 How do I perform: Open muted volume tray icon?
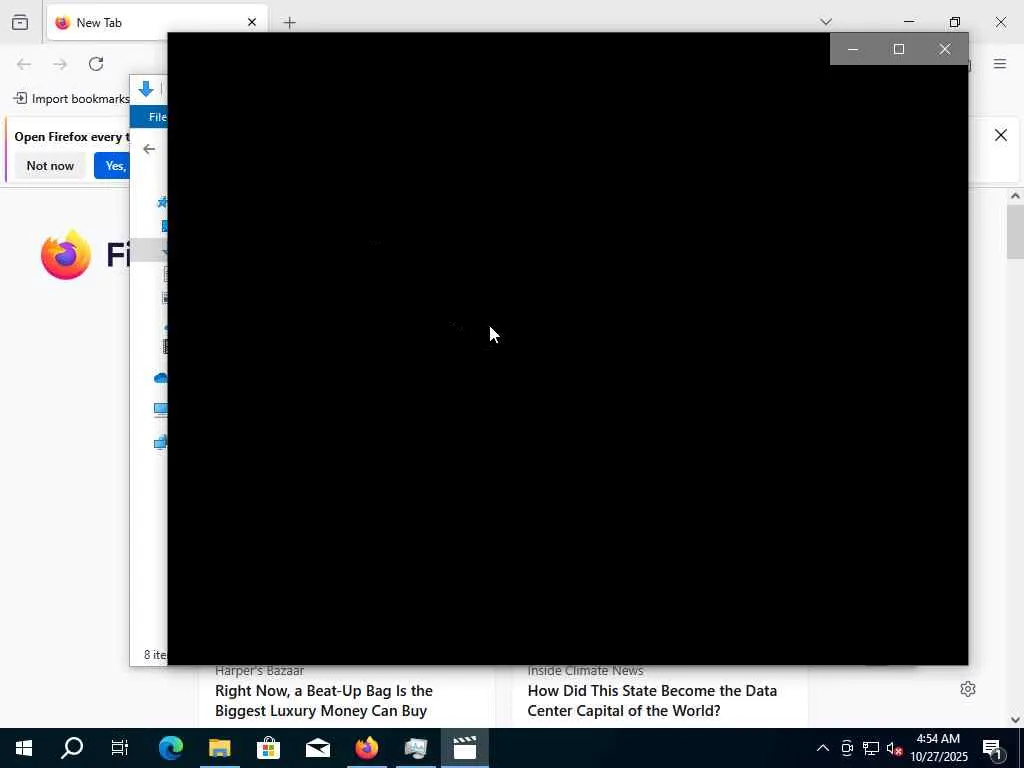click(x=895, y=748)
